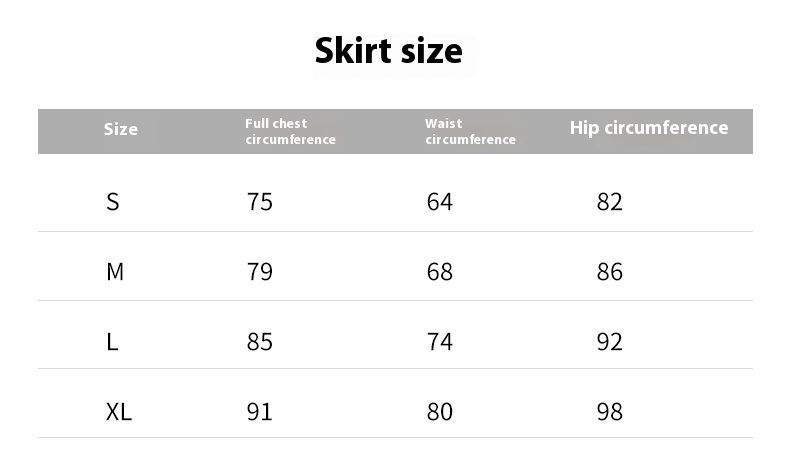The height and width of the screenshot is (466, 790).
Task: Click waist value 80 for size XL
Action: 439,412
